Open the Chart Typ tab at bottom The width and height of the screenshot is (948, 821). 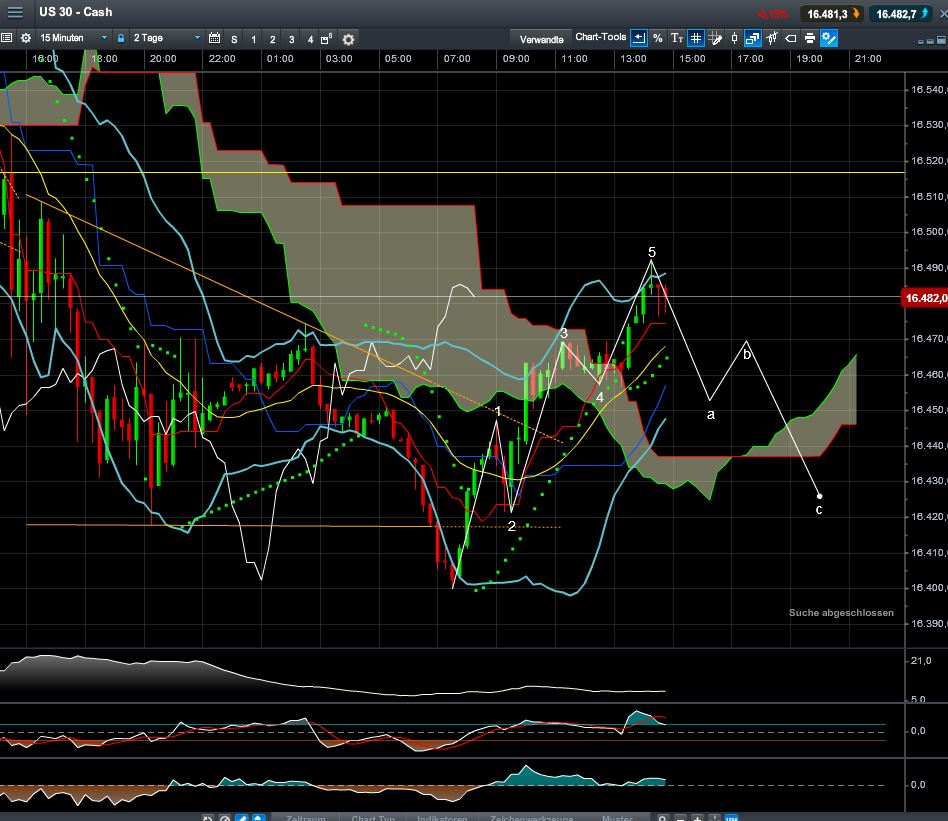(x=373, y=817)
